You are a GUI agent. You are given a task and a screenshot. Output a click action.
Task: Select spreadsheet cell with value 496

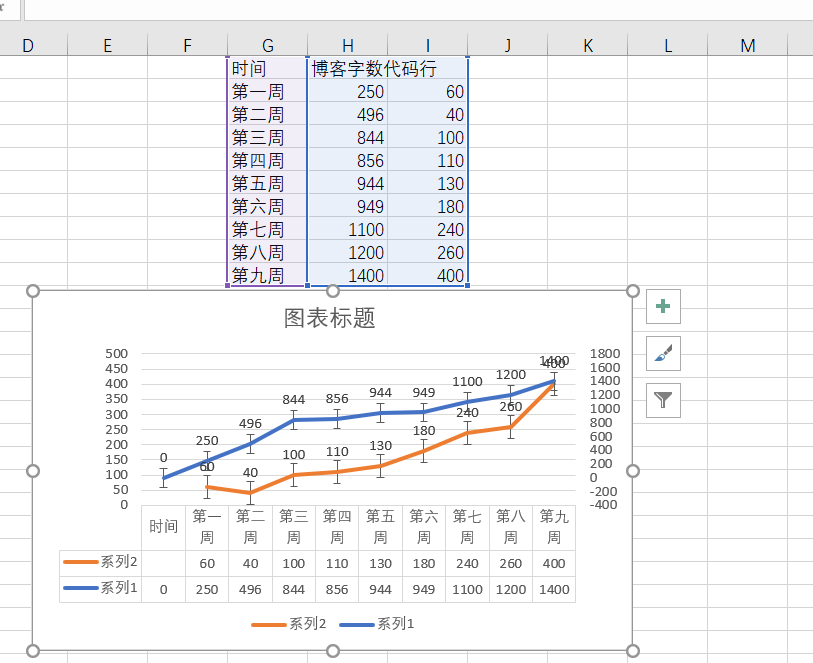coord(347,114)
